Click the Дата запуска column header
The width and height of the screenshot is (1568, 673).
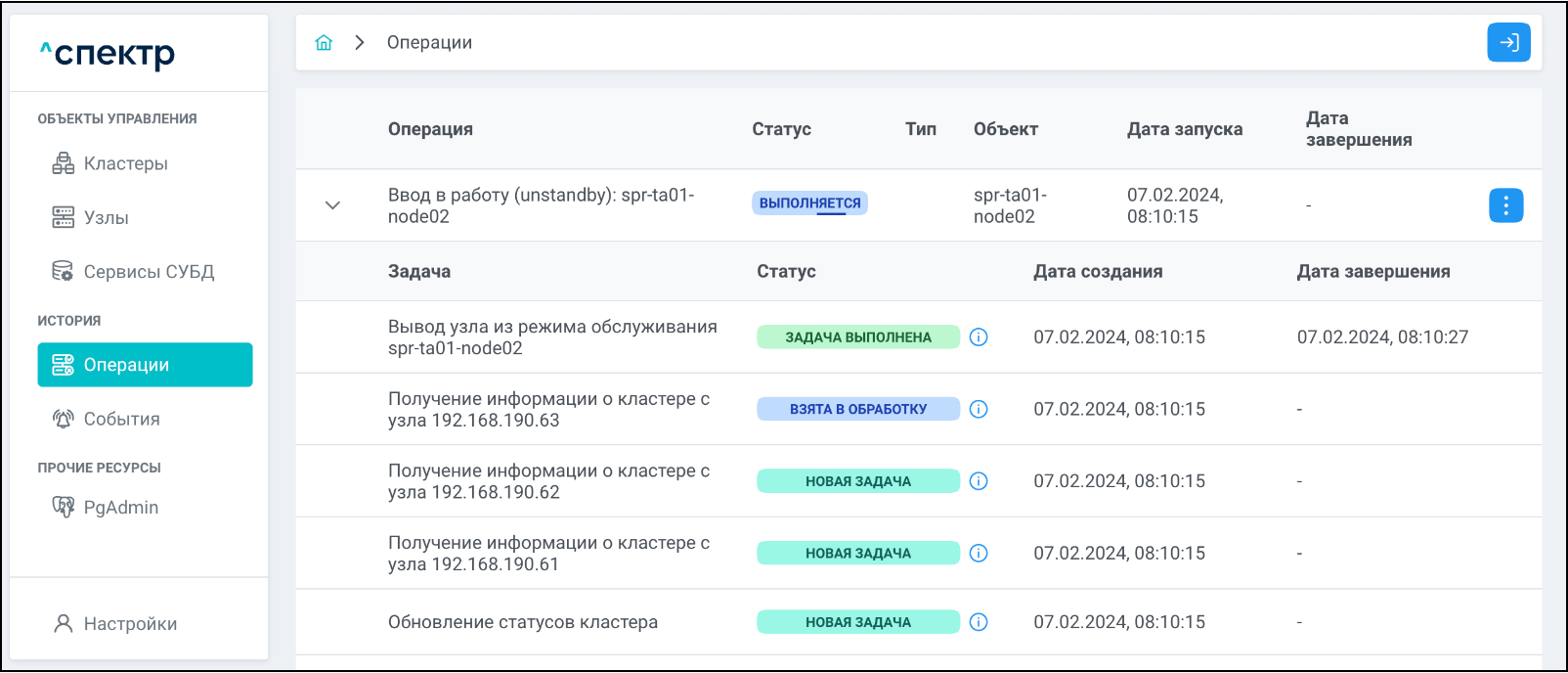point(1185,129)
